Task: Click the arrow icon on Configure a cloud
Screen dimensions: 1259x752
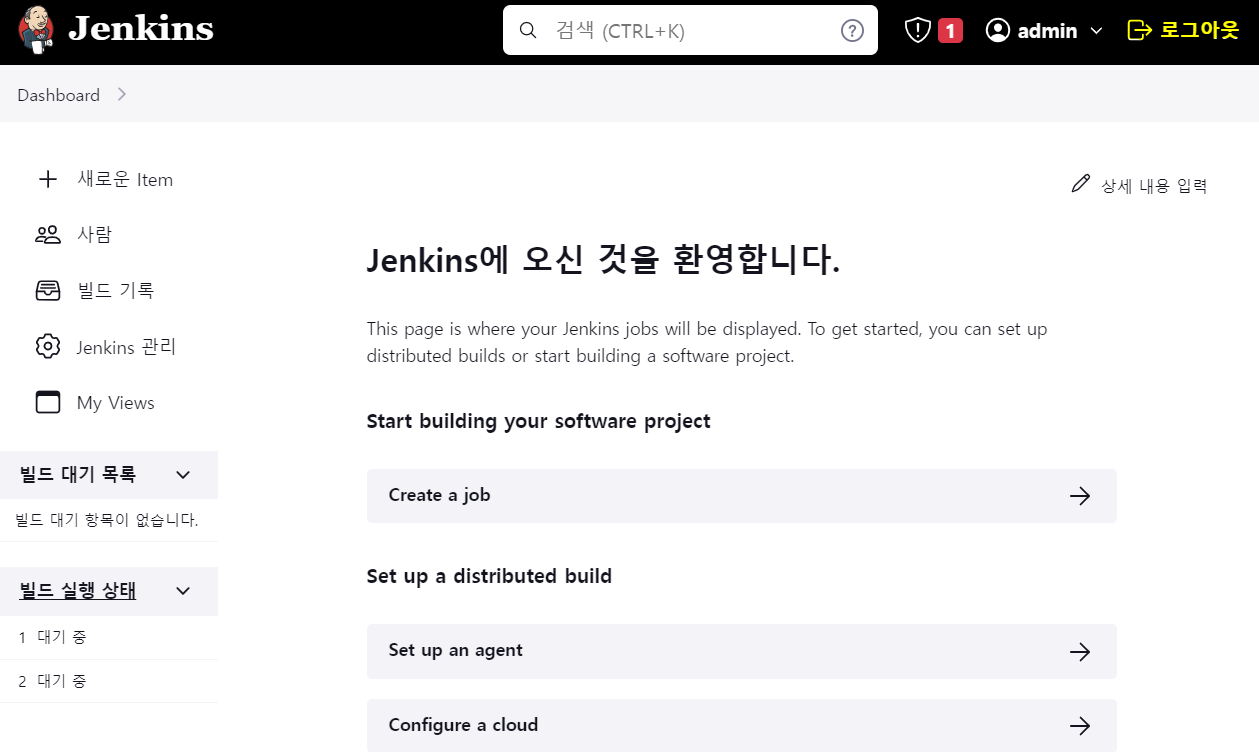Action: point(1080,727)
